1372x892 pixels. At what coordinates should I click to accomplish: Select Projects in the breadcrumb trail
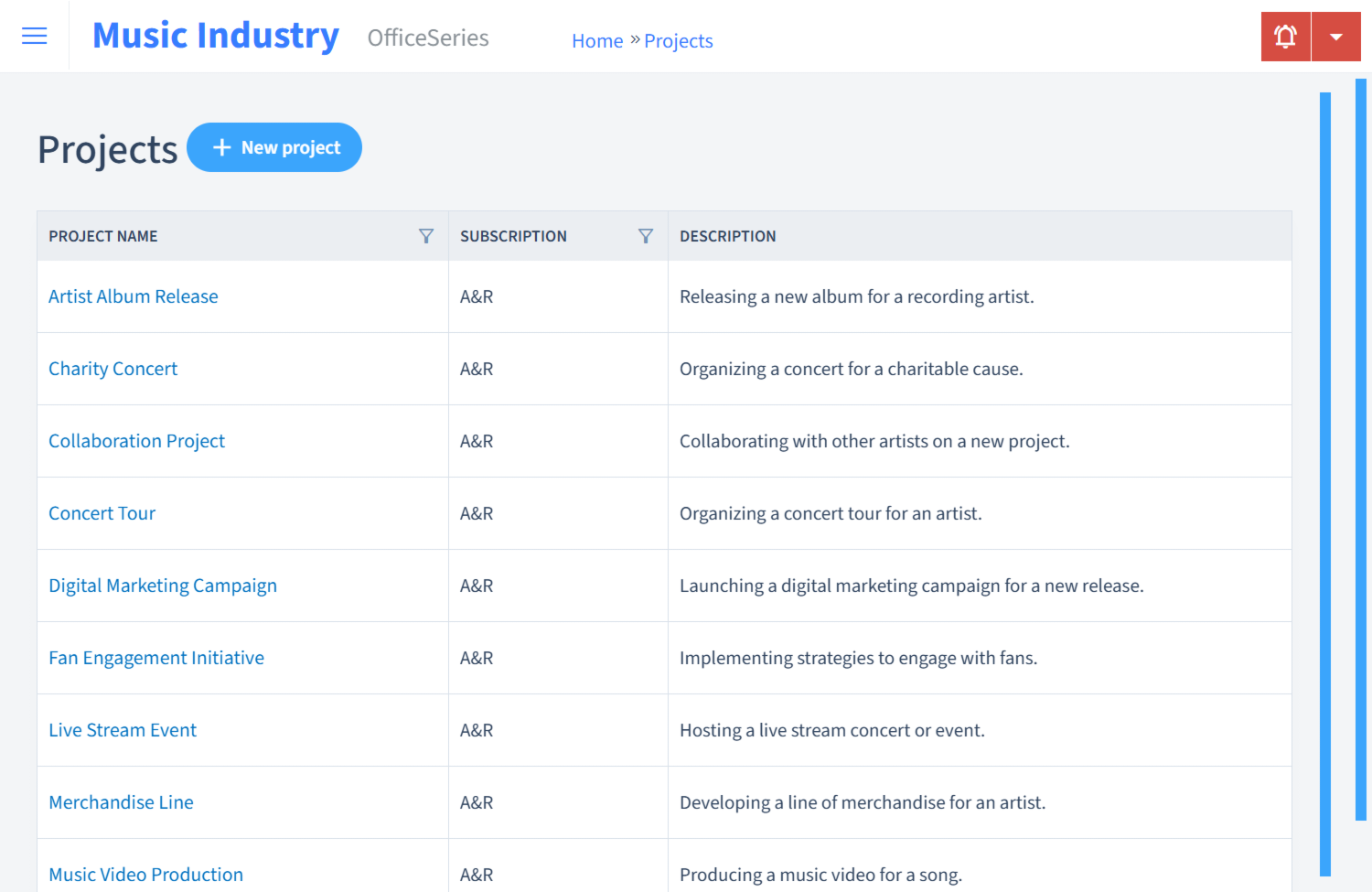[x=678, y=40]
